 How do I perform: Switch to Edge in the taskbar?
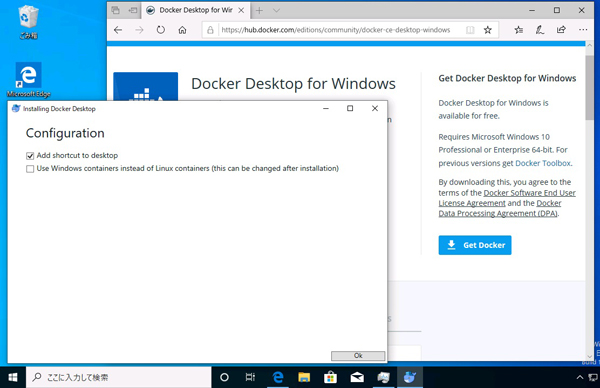[278, 377]
